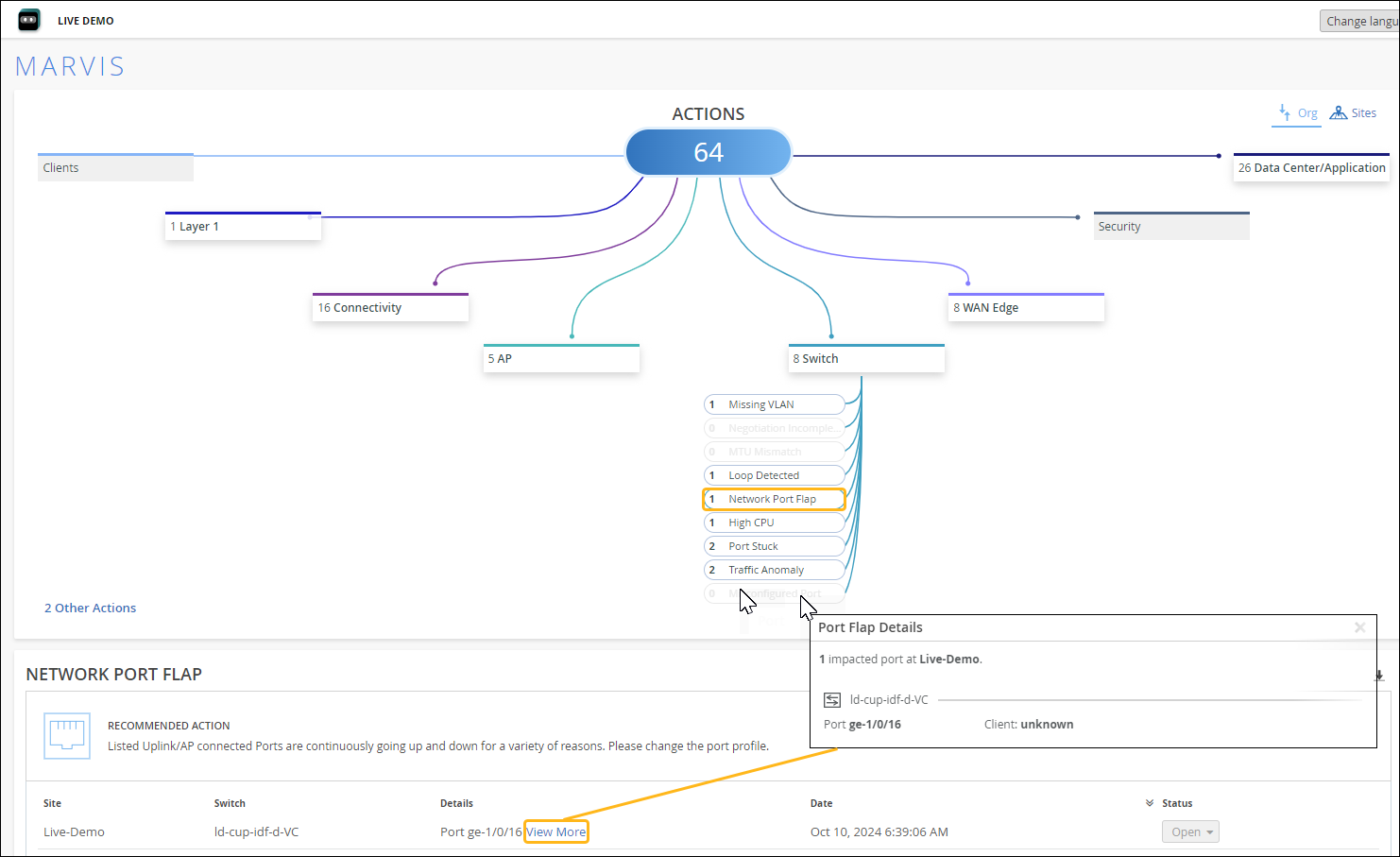Select the Loop Detected switch action
The image size is (1400, 857).
(x=775, y=475)
